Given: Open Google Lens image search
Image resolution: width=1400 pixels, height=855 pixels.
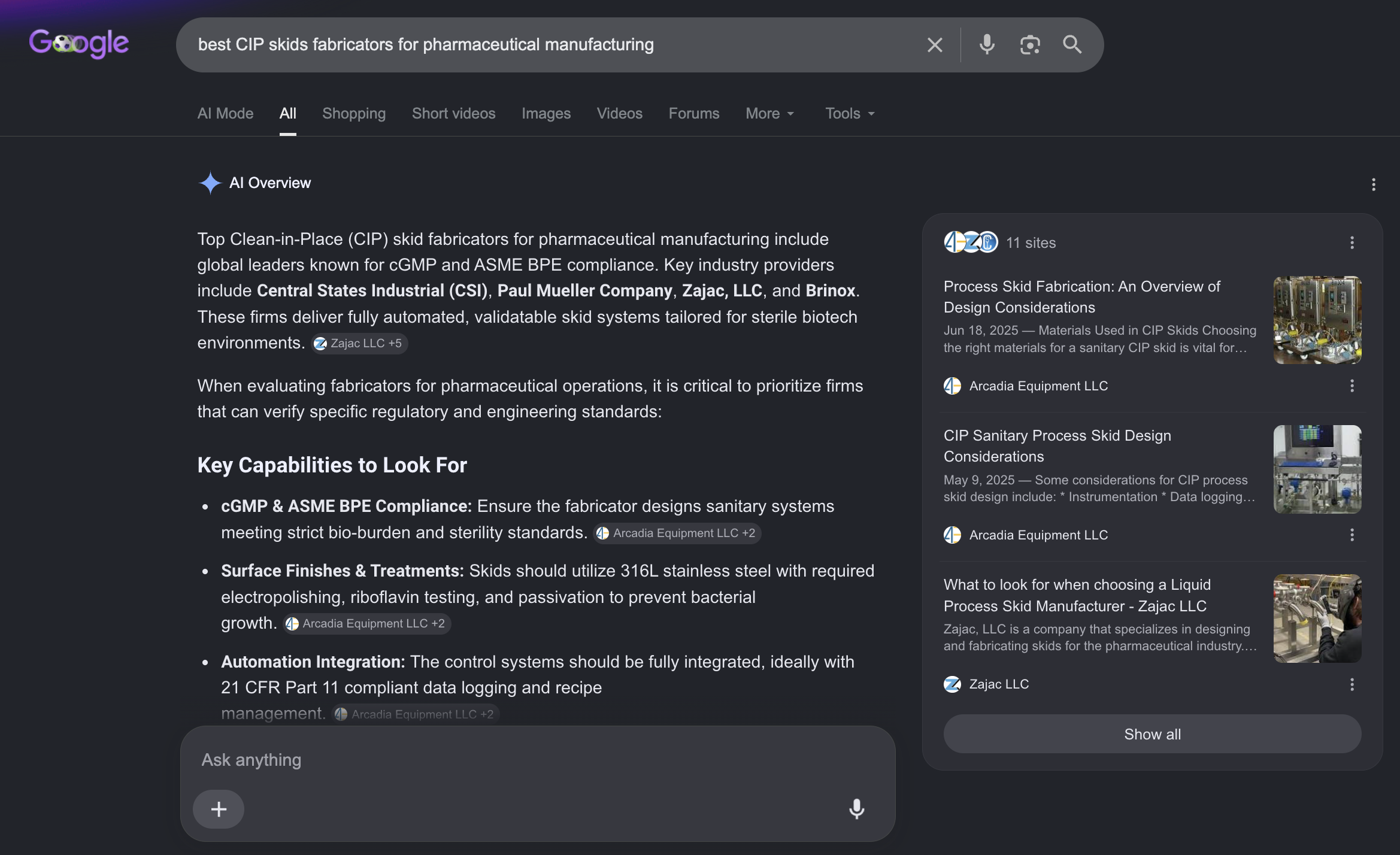Looking at the screenshot, I should click(1030, 45).
